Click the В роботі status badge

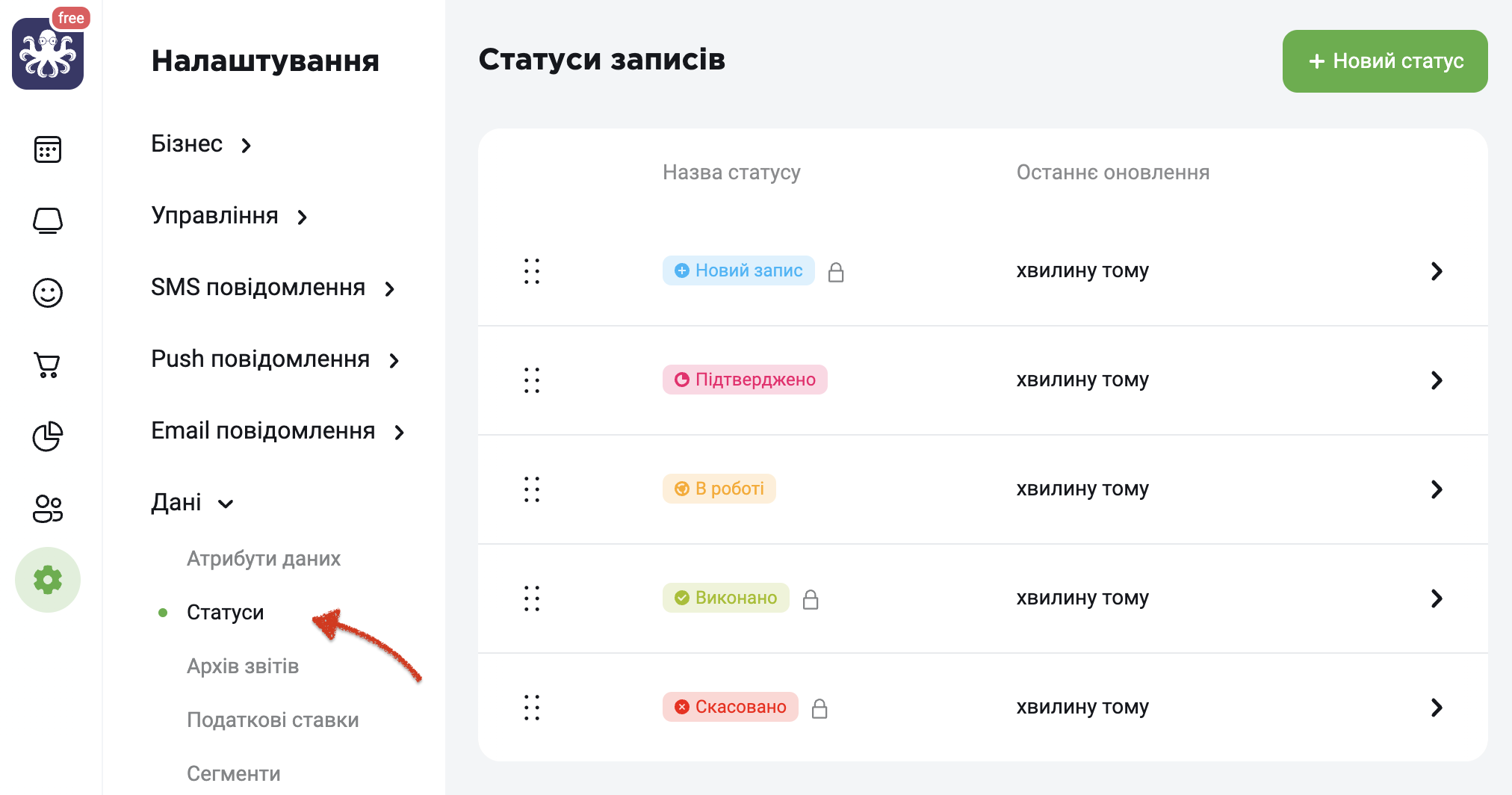(719, 489)
